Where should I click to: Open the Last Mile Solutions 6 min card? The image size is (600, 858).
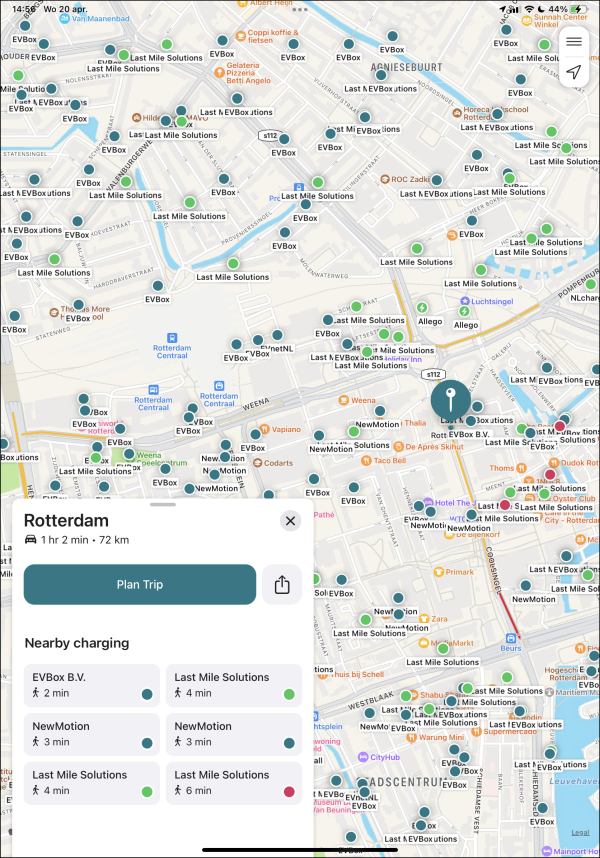pos(234,783)
